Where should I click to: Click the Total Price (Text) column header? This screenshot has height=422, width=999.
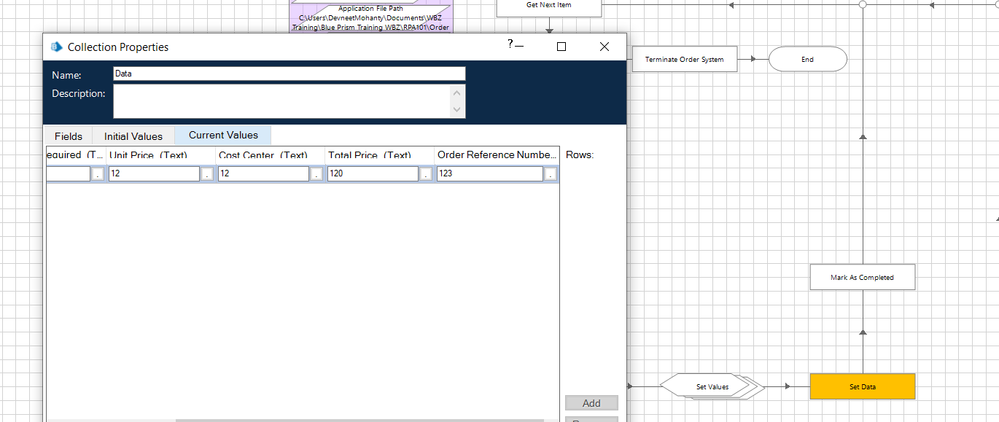(379, 155)
